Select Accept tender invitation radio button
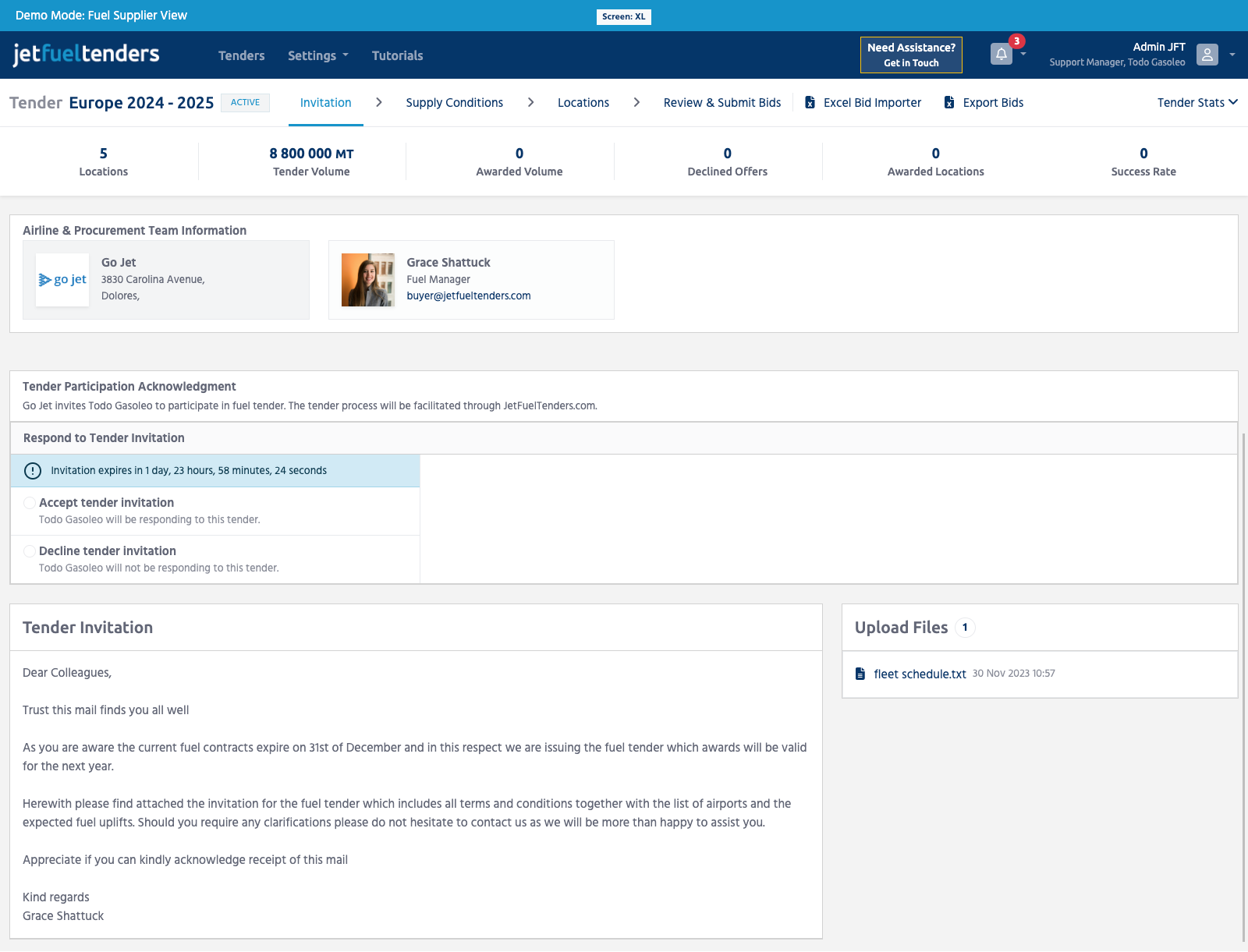The image size is (1248, 952). point(30,503)
